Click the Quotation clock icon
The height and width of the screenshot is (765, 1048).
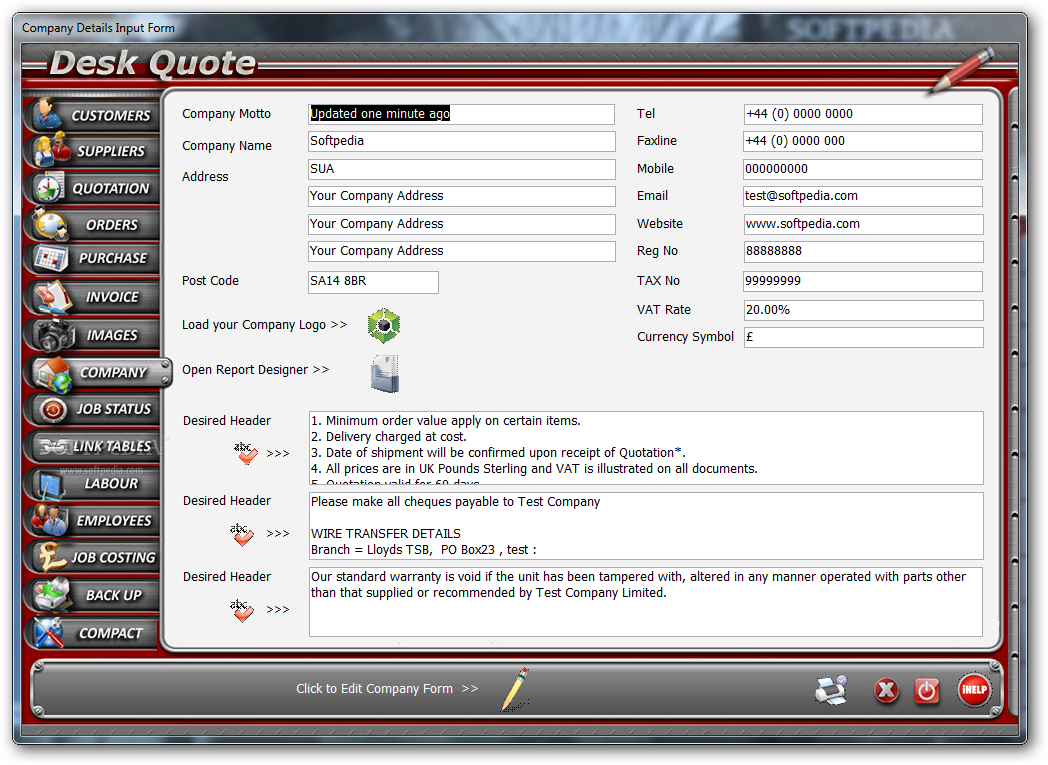coord(49,188)
